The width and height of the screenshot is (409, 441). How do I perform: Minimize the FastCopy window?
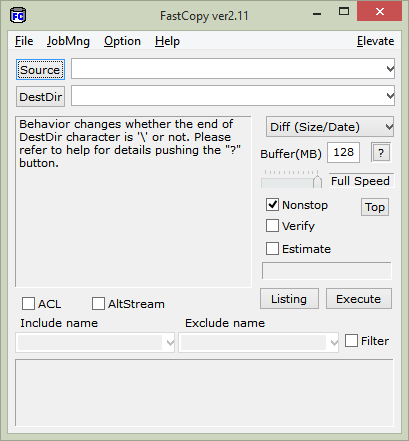pyautogui.click(x=317, y=13)
